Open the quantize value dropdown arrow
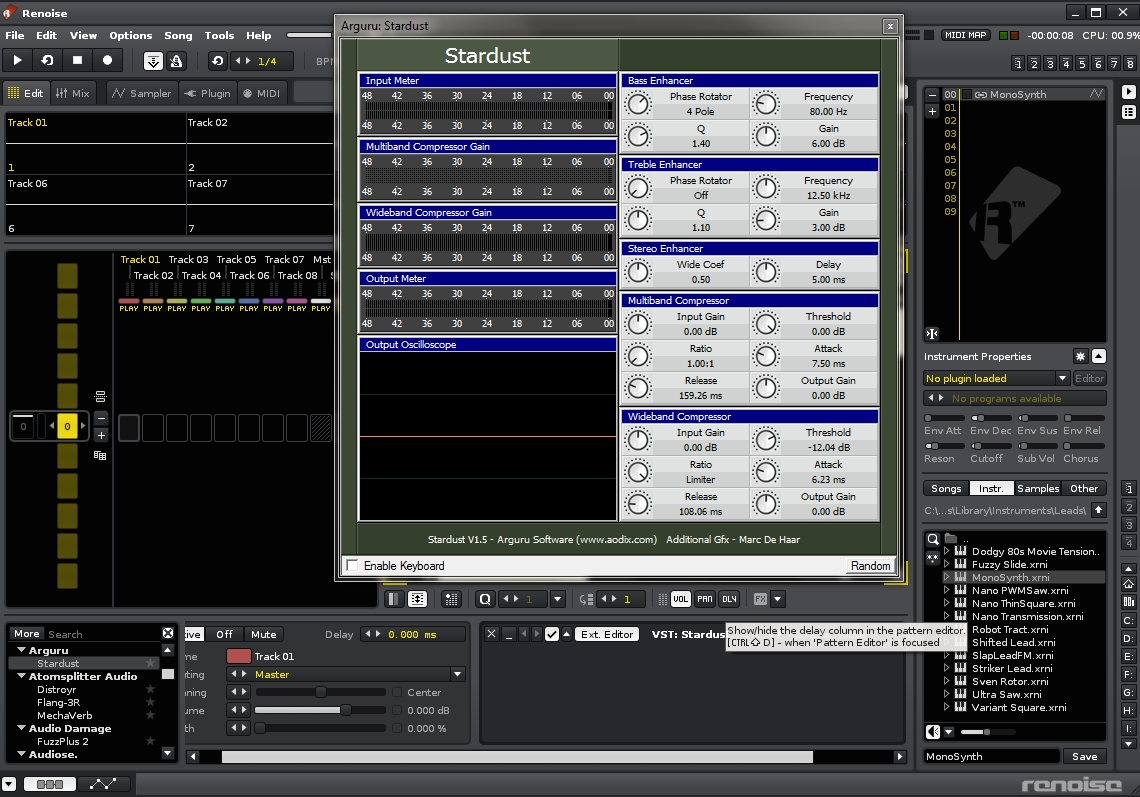The width and height of the screenshot is (1140, 797). (558, 599)
